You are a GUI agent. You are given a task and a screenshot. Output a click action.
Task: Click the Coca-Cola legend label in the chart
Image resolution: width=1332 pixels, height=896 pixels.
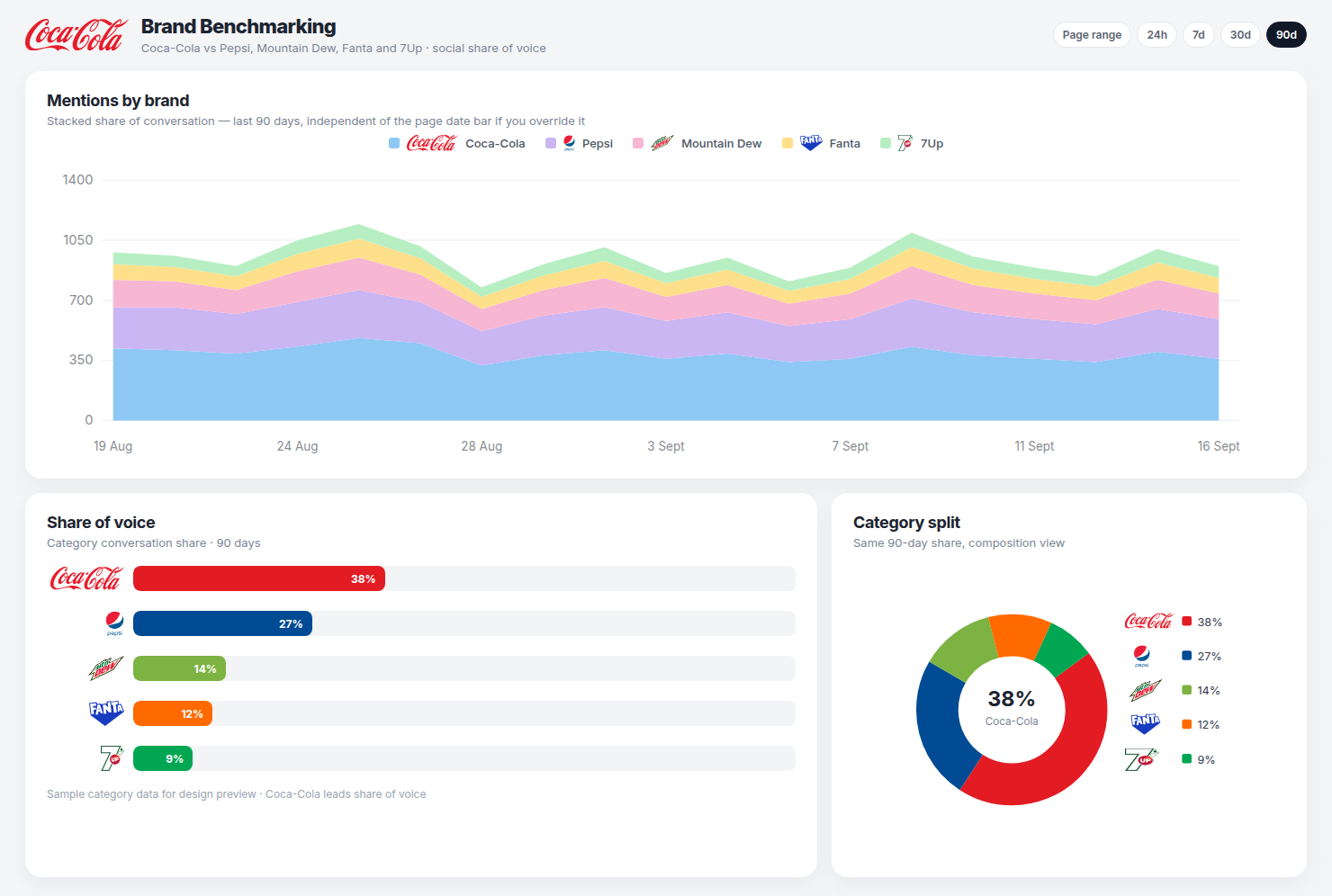point(495,144)
